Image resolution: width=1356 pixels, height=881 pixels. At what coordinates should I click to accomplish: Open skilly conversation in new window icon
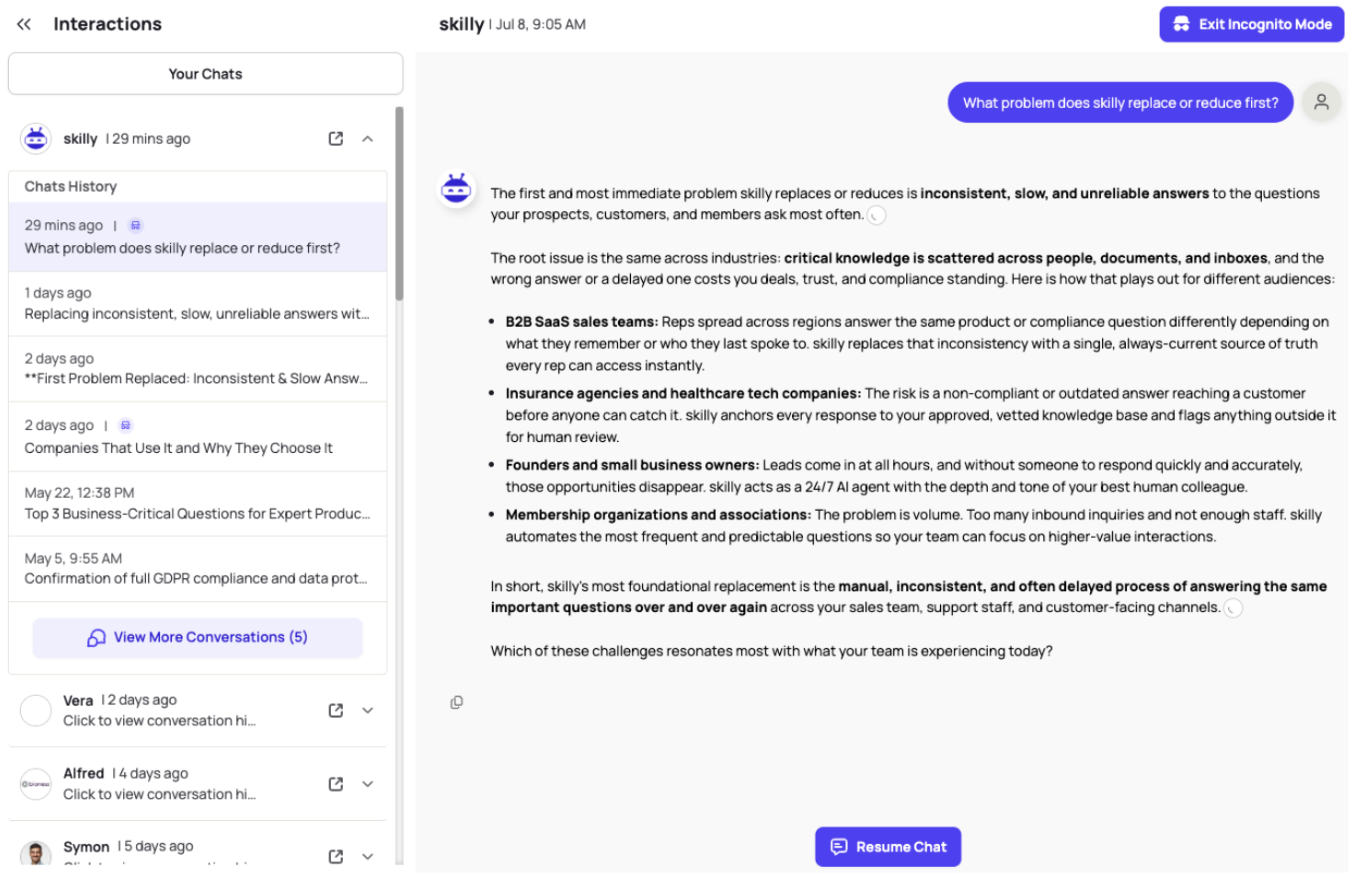pyautogui.click(x=336, y=139)
